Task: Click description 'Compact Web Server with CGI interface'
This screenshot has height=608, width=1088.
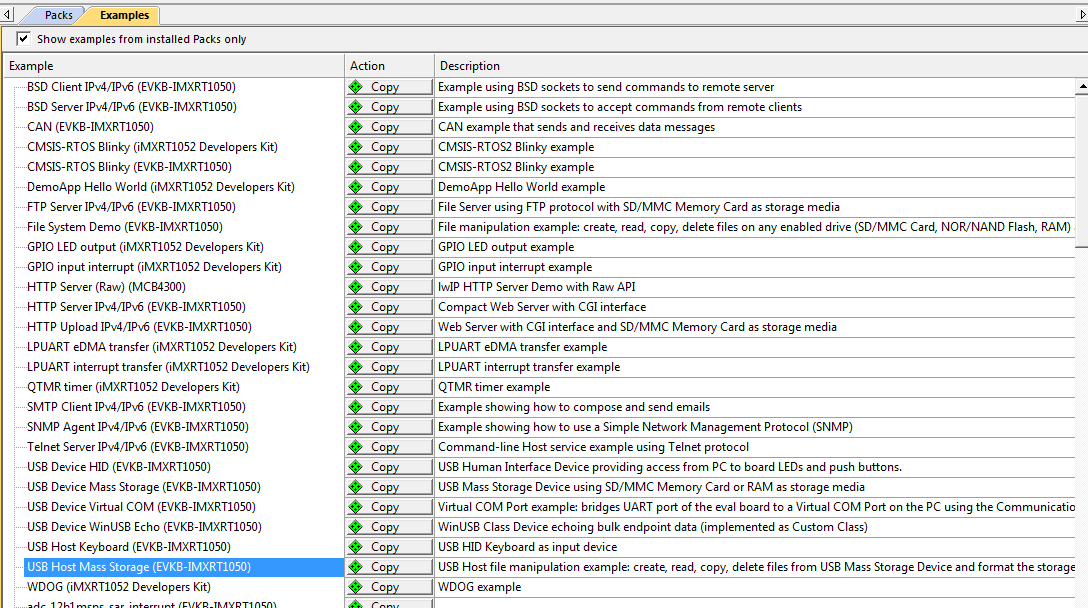Action: [x=542, y=307]
